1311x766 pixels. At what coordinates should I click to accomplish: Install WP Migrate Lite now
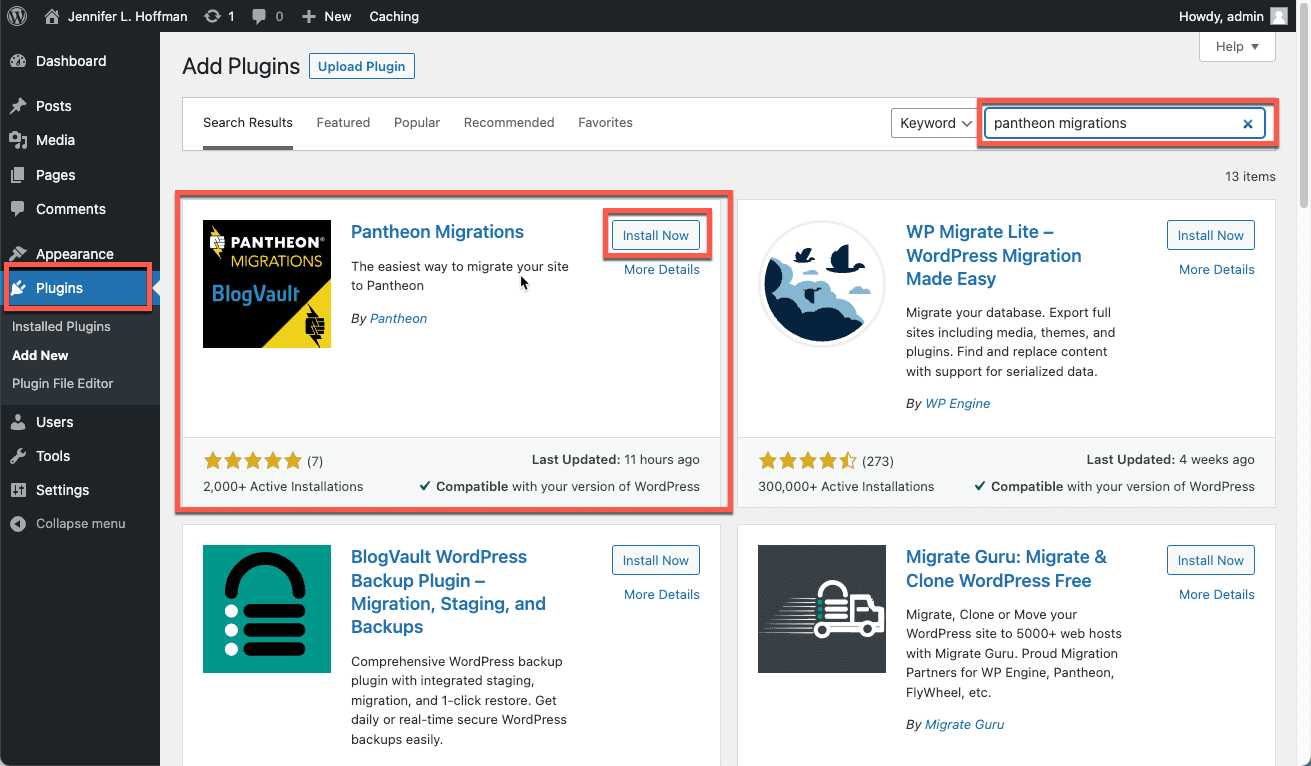(x=1211, y=235)
